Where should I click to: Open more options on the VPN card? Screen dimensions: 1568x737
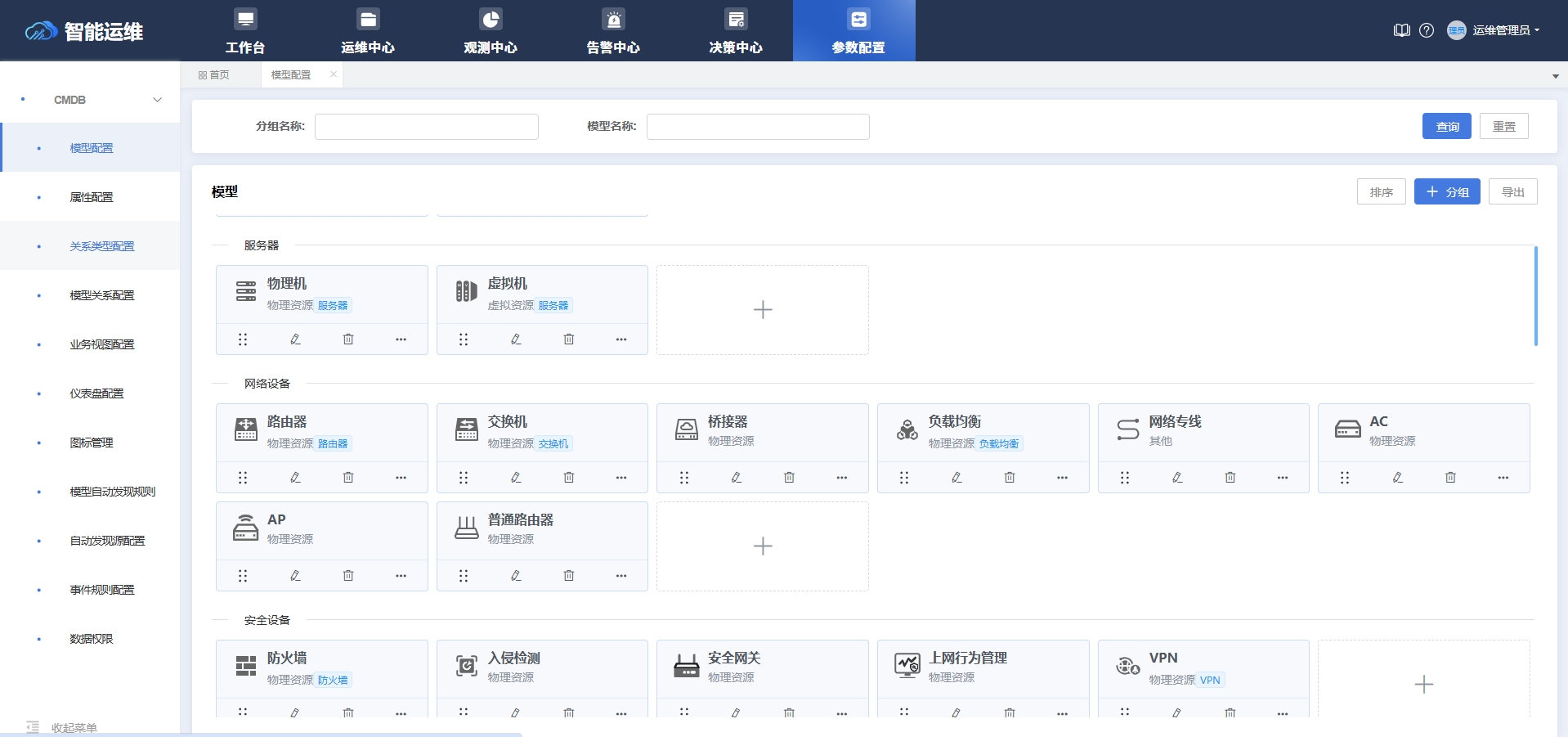pyautogui.click(x=1283, y=713)
